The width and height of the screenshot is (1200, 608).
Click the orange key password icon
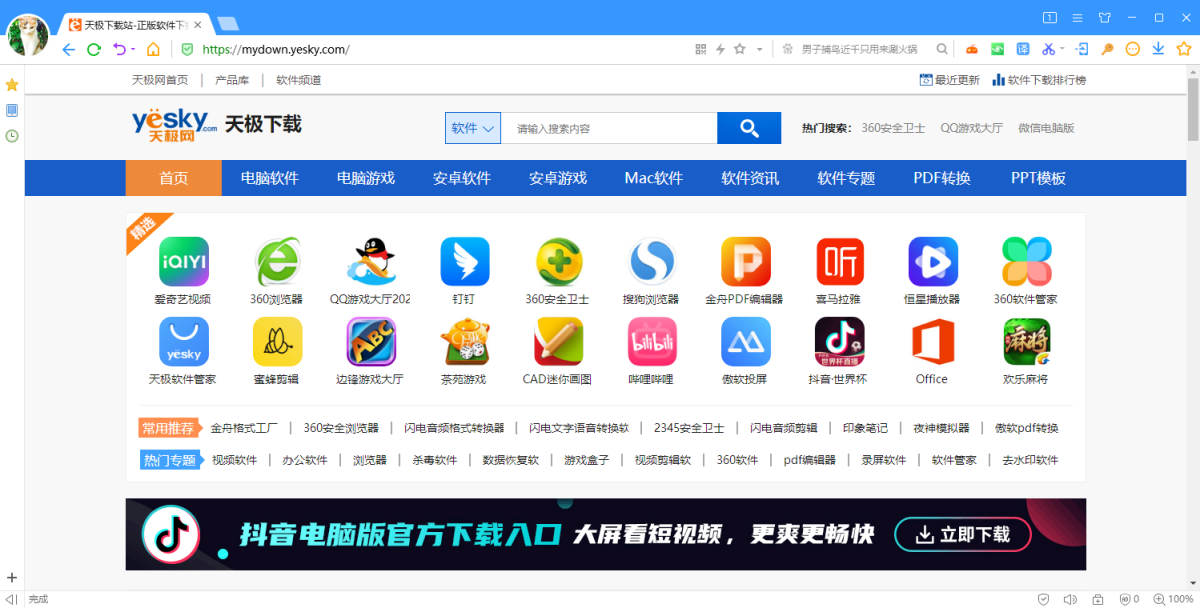coord(1107,49)
